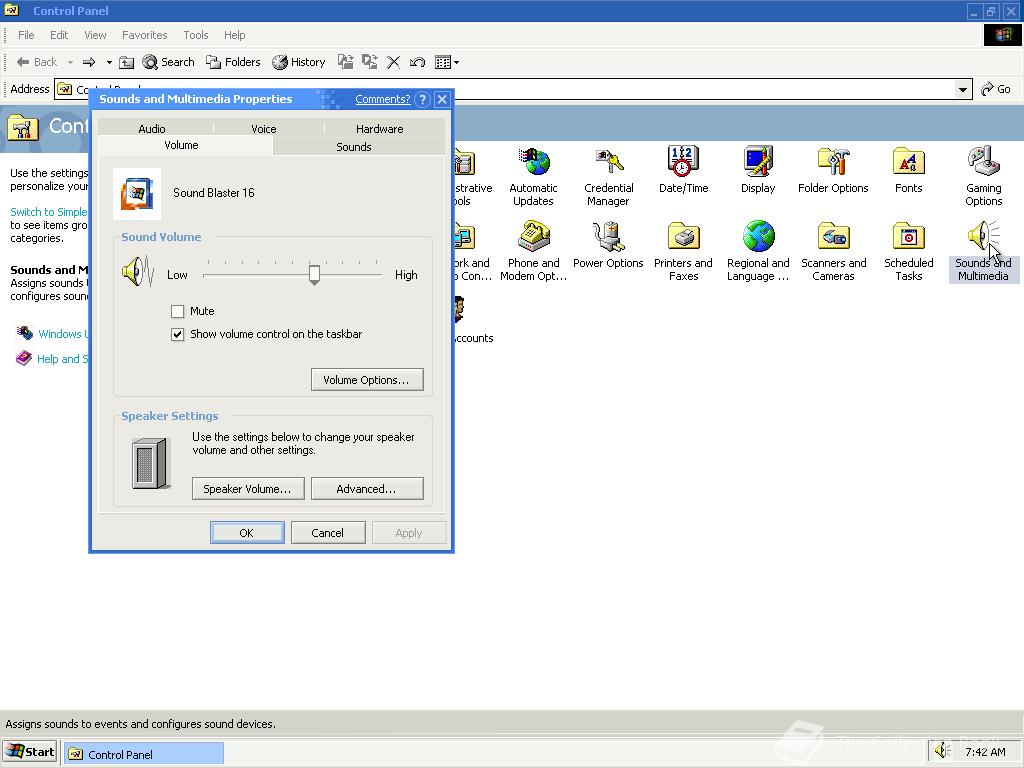Open the Scheduled Tasks icon
The height and width of the screenshot is (768, 1024).
click(908, 251)
